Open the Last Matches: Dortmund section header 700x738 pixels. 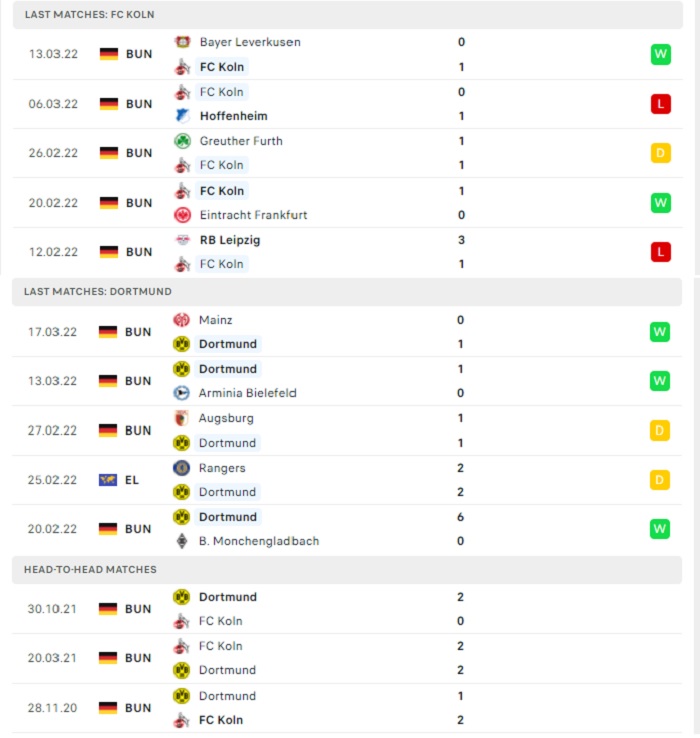pos(347,292)
